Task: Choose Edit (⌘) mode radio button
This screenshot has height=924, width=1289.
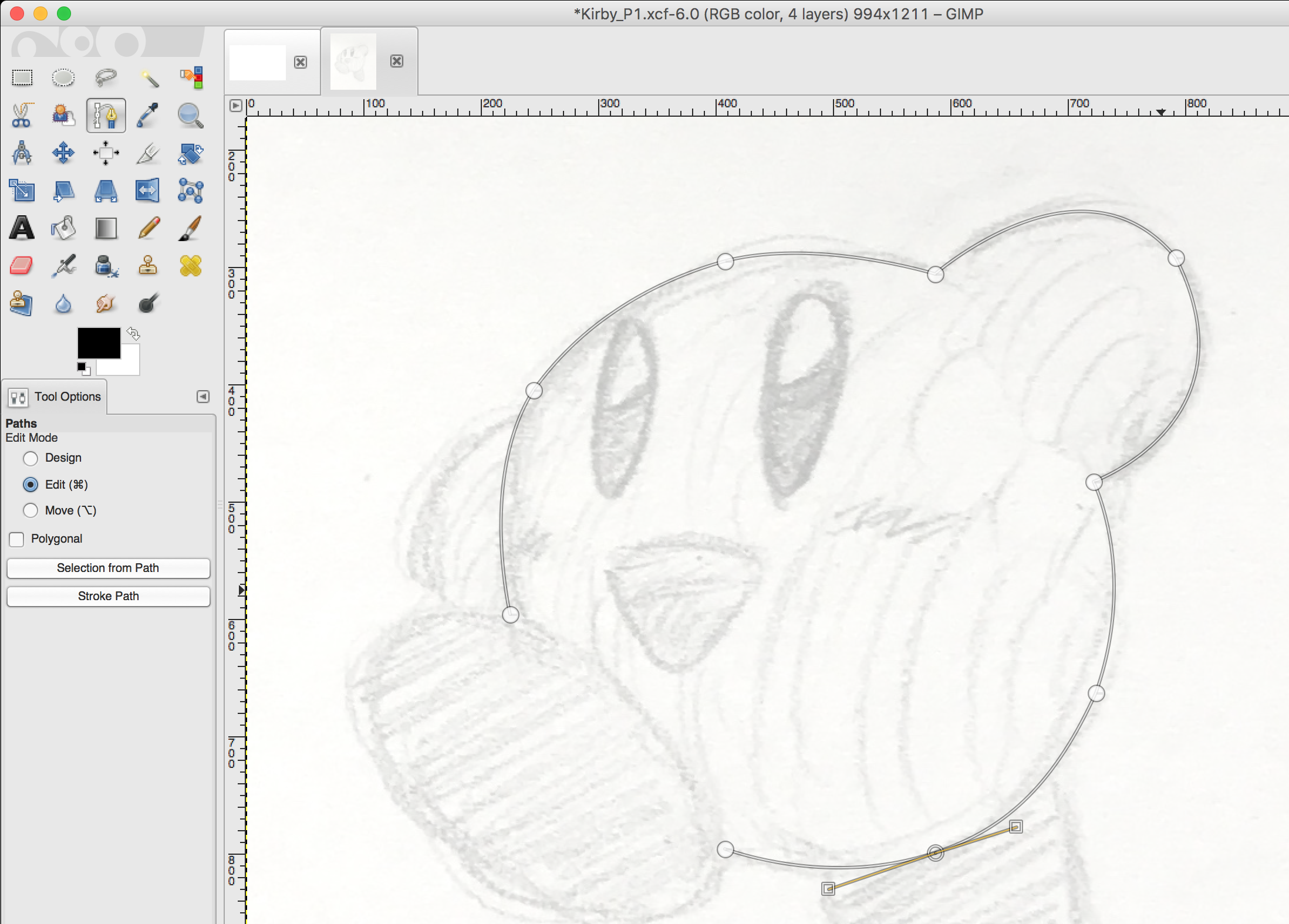Action: [x=31, y=485]
